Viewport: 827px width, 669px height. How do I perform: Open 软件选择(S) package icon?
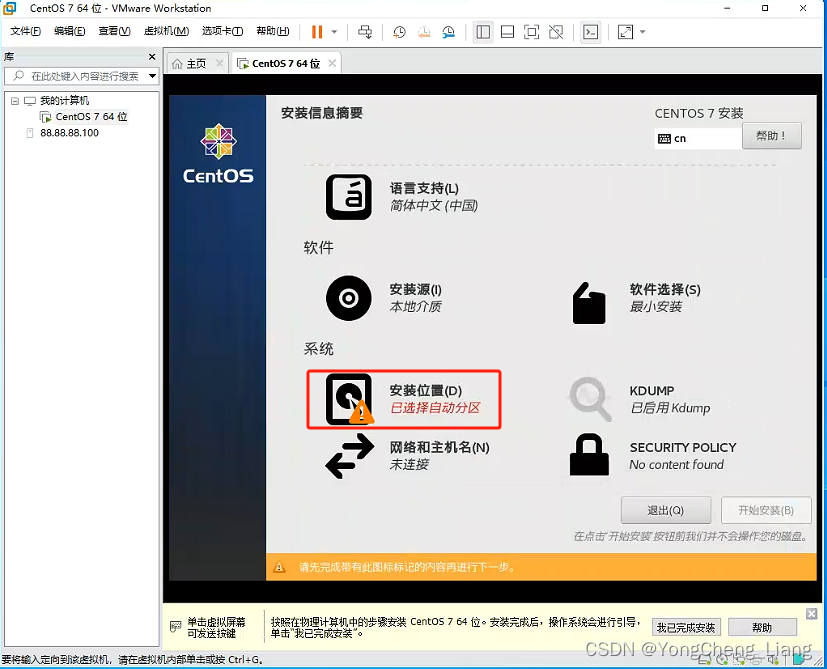coord(589,303)
